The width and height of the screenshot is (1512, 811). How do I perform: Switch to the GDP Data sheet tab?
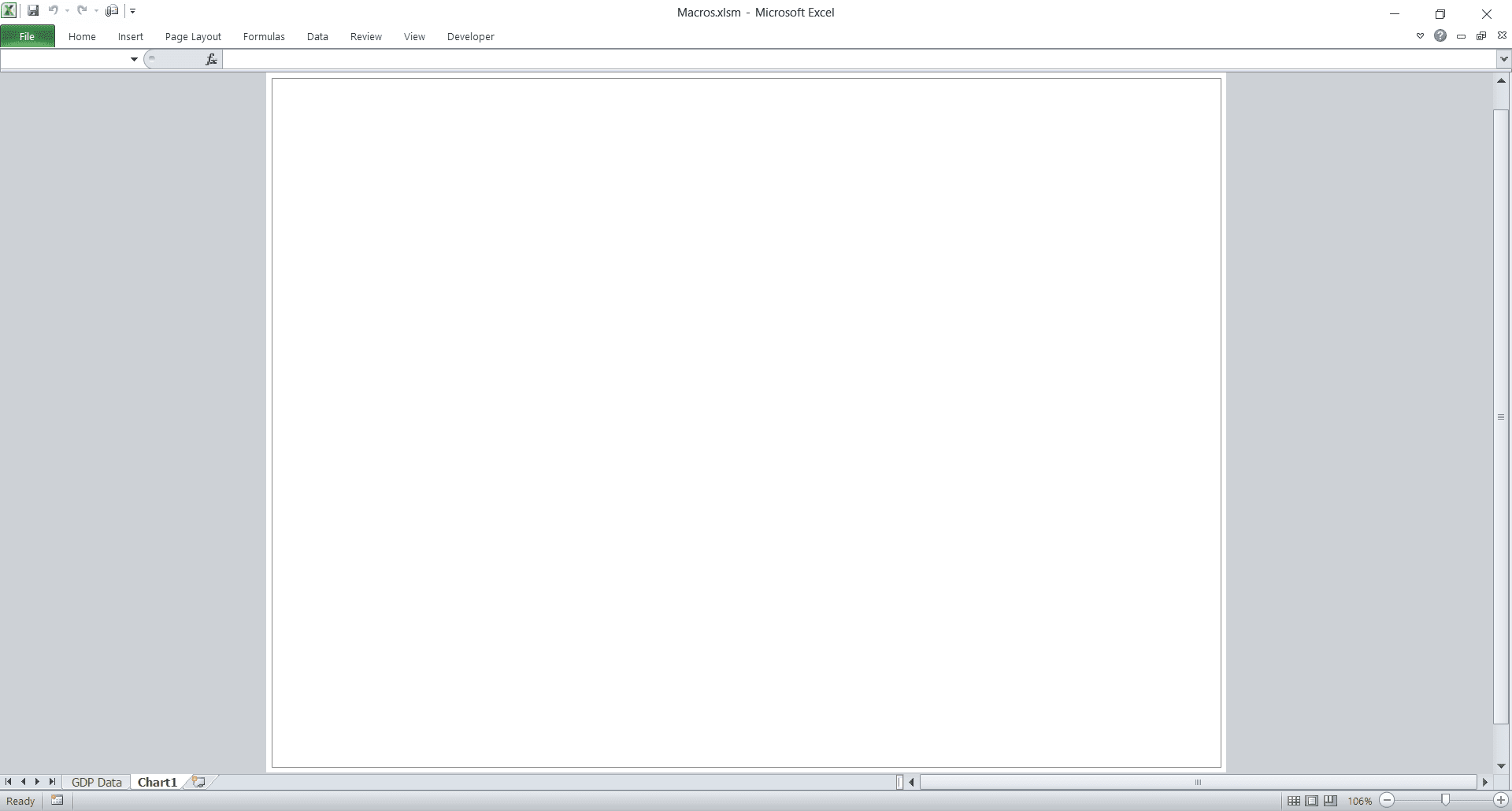[x=96, y=781]
